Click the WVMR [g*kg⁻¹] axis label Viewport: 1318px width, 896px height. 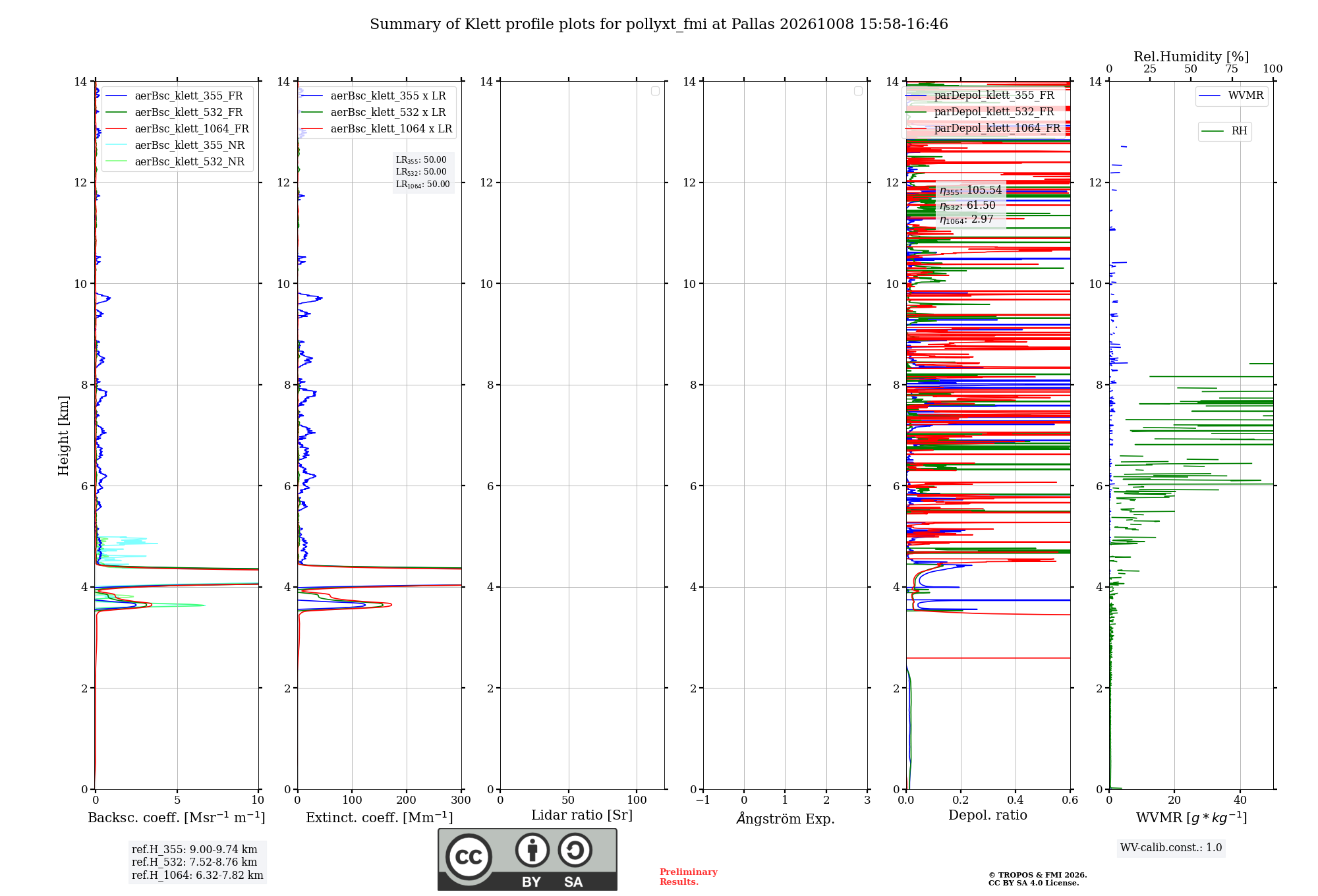click(1191, 818)
